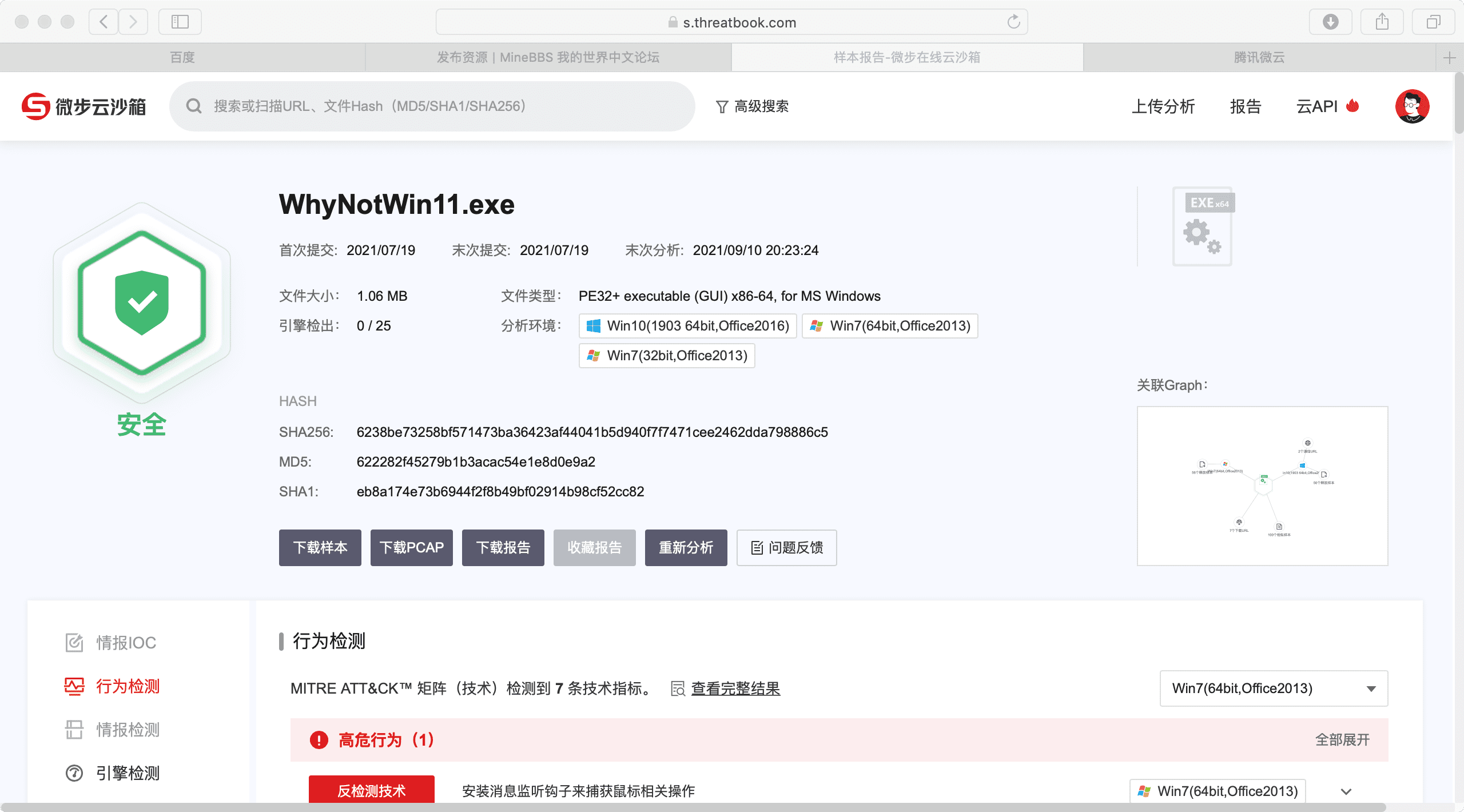Click the 情报IOC sidebar icon

(x=74, y=643)
